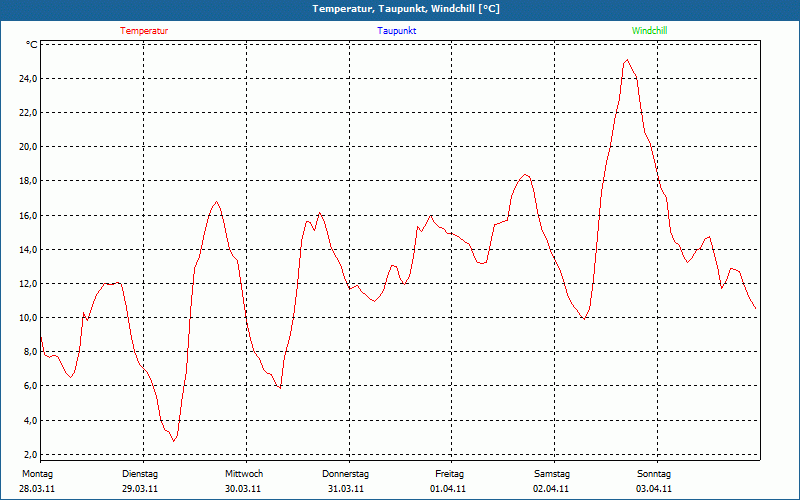
Task: Click the 2,0 y-axis value
Action: (30, 455)
